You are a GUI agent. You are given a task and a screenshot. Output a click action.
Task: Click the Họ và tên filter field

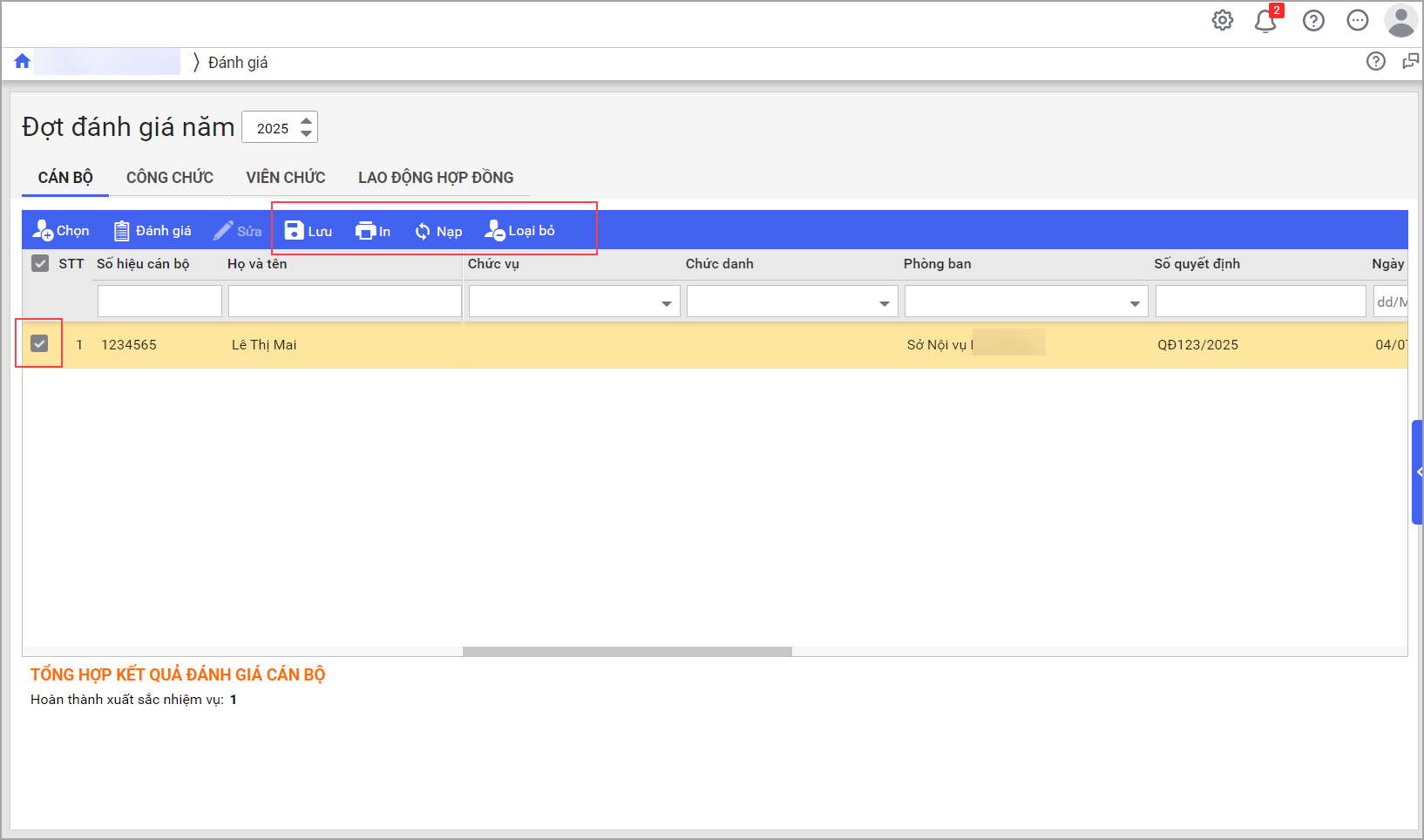344,301
